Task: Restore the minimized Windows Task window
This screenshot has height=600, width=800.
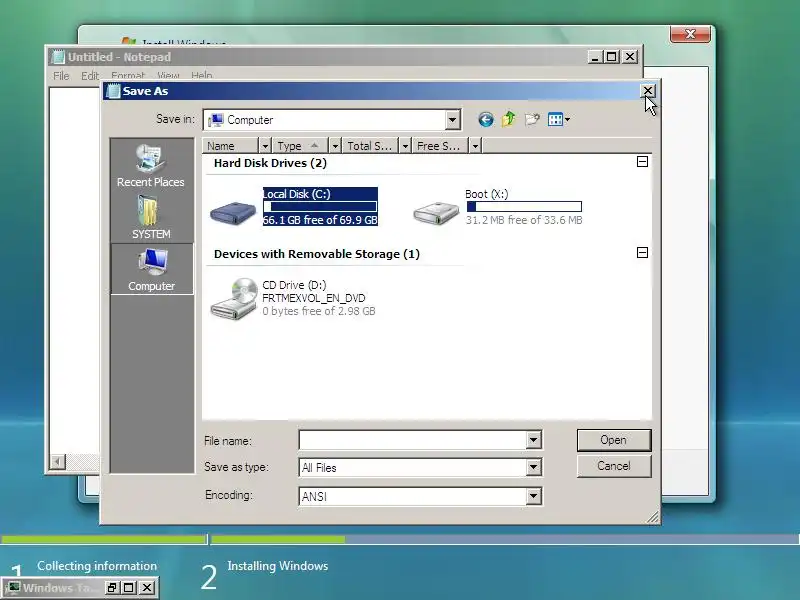Action: (x=112, y=588)
